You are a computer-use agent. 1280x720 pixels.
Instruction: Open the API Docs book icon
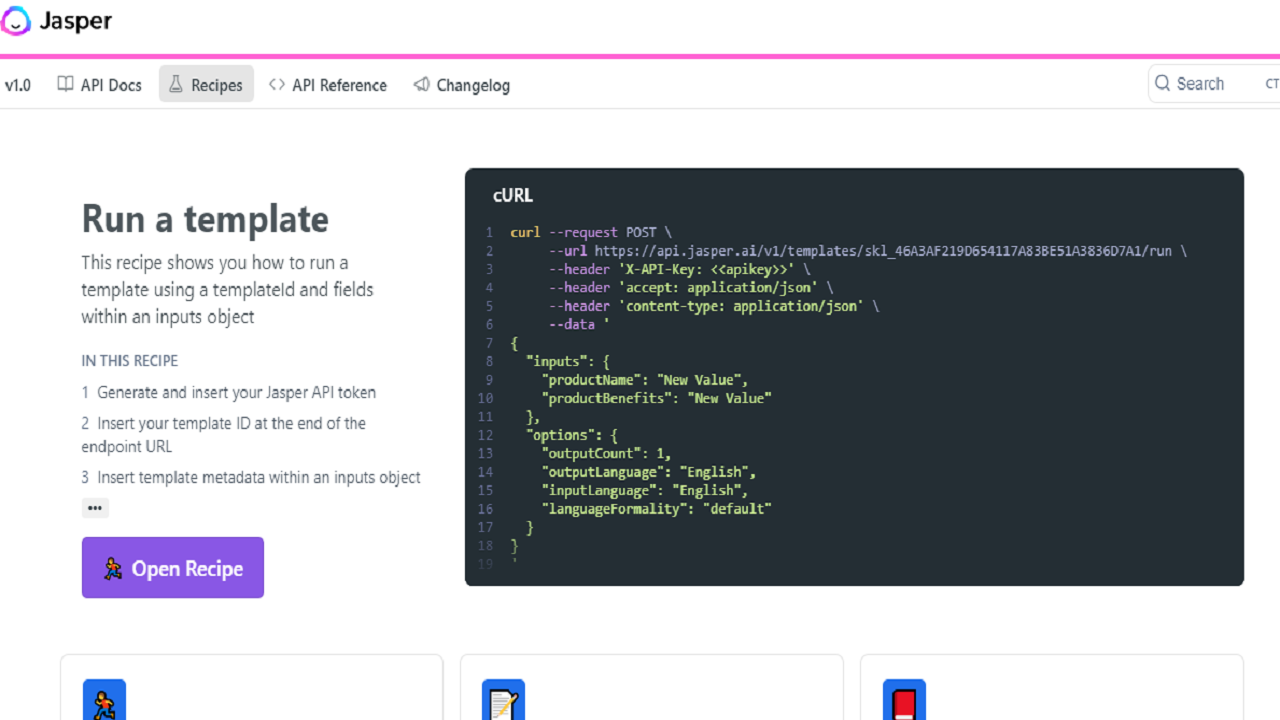(x=65, y=85)
